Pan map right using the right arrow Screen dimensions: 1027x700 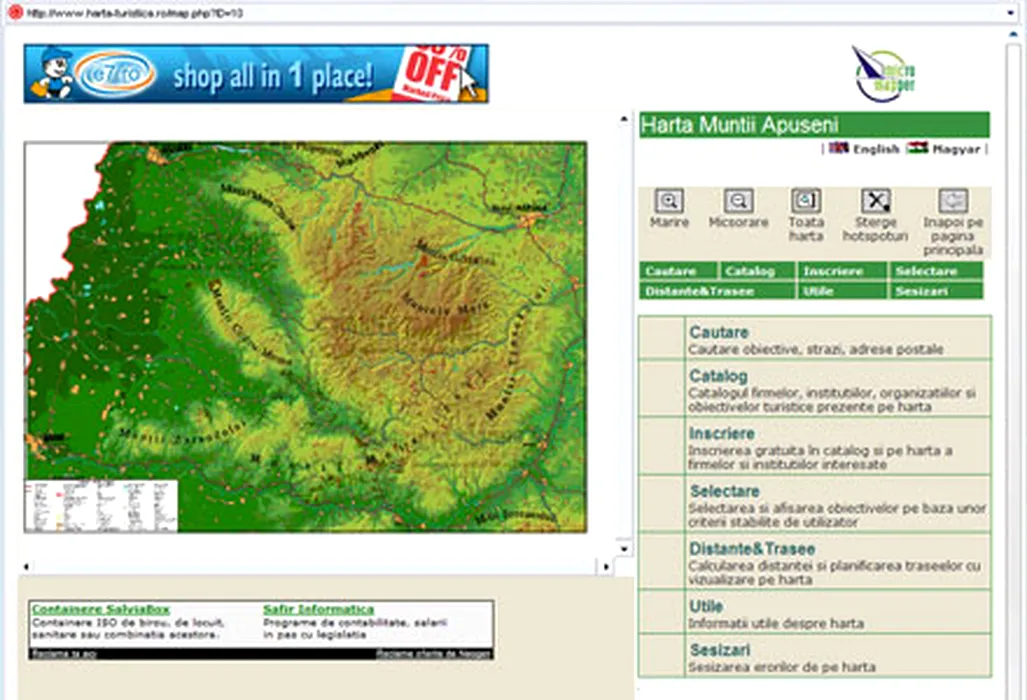605,566
